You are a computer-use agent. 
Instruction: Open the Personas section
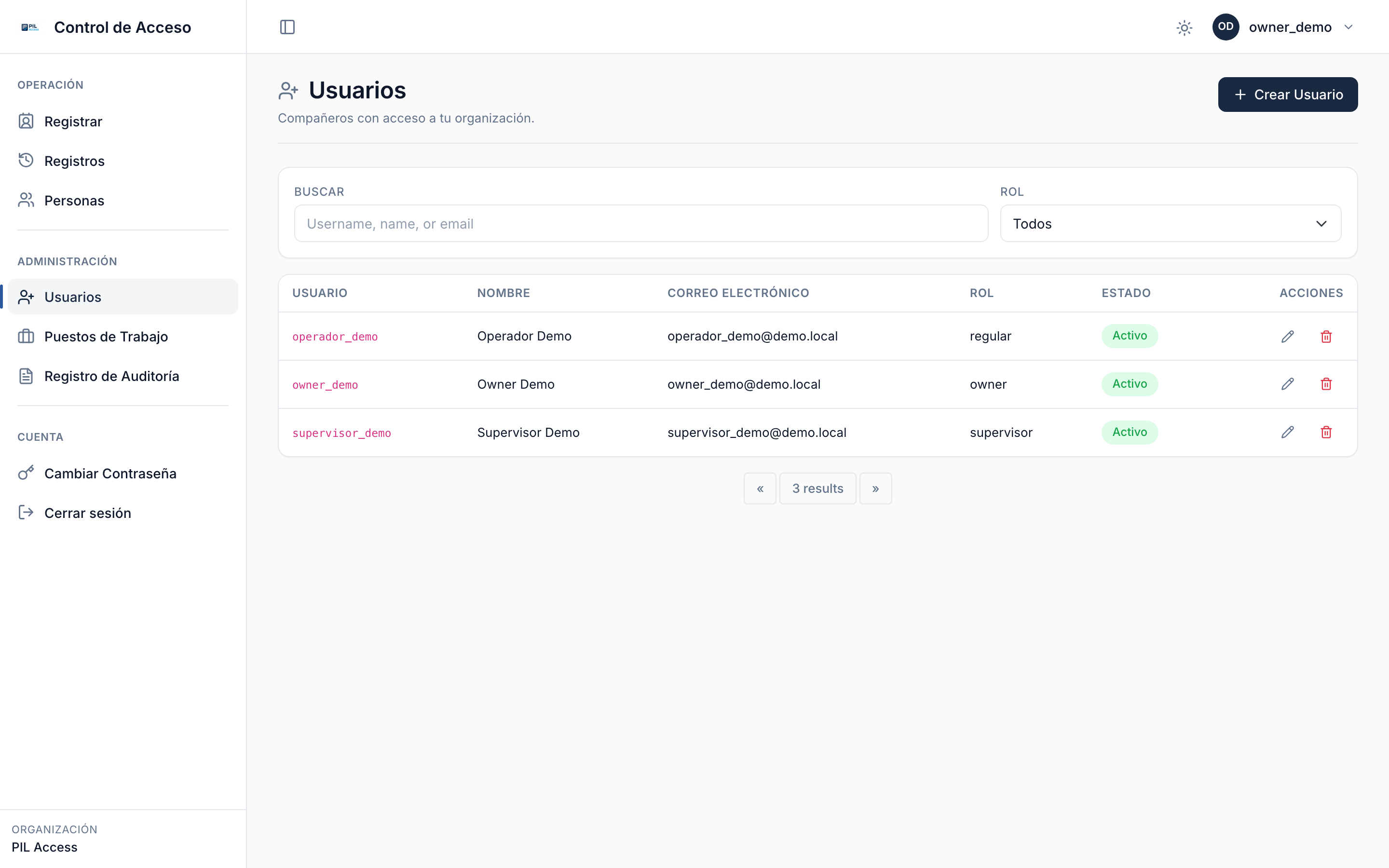click(x=123, y=200)
